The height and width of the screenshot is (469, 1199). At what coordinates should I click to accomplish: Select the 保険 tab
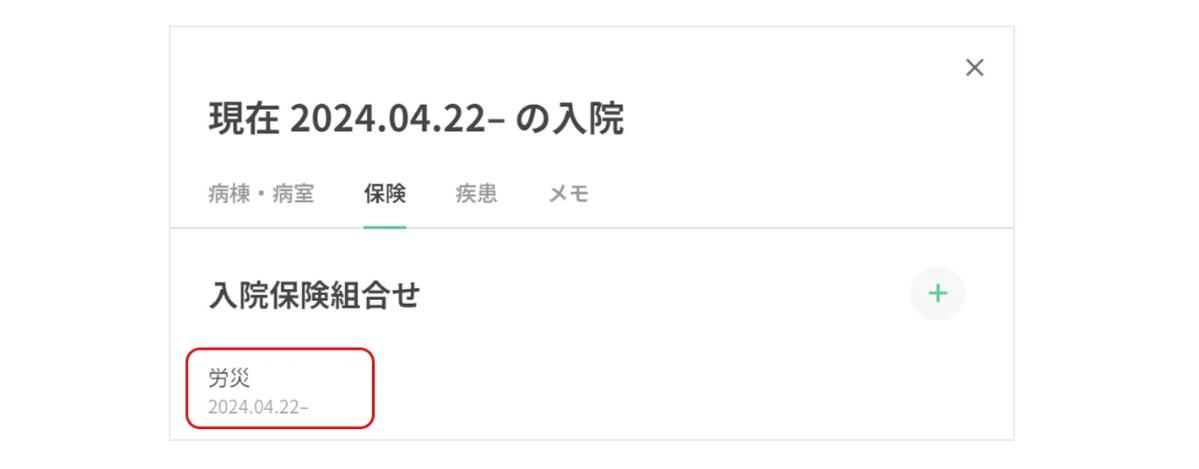tap(385, 194)
